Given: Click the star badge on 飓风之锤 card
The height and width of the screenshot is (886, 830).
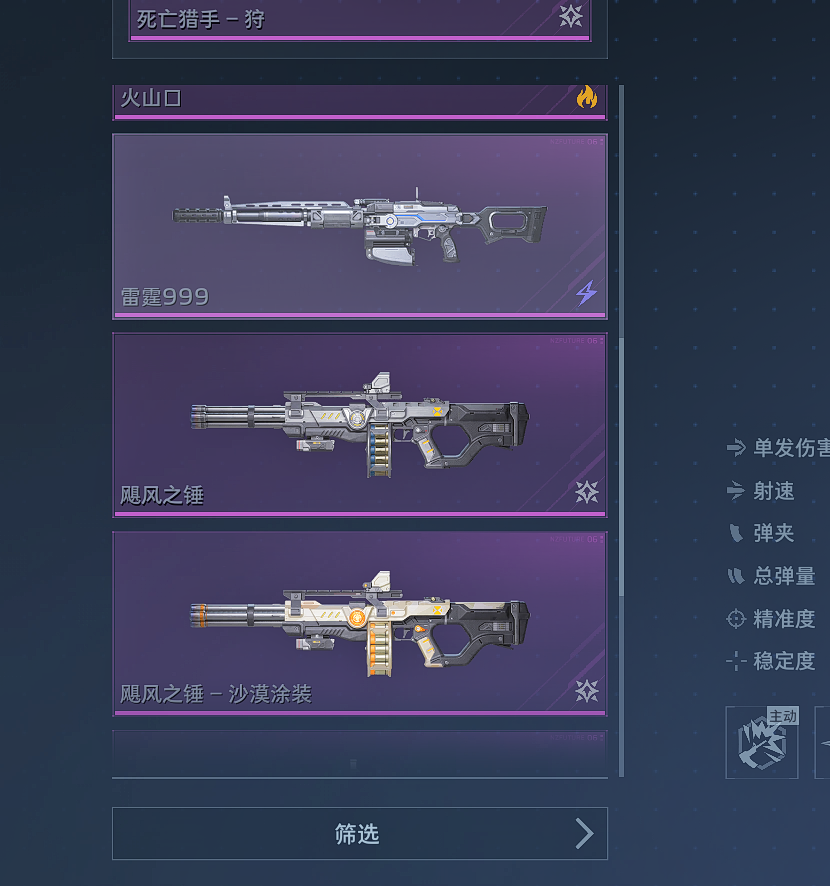Looking at the screenshot, I should (586, 492).
